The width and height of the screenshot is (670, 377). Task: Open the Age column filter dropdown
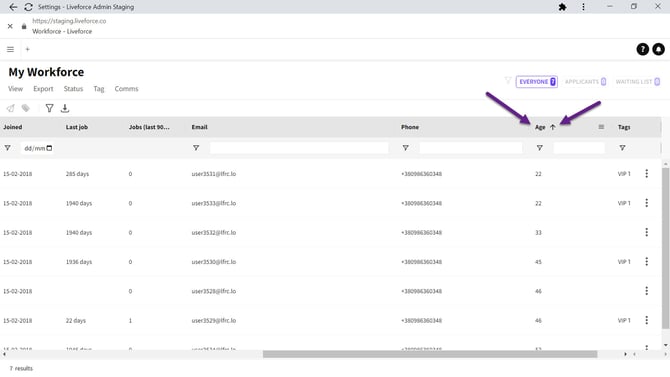click(540, 148)
